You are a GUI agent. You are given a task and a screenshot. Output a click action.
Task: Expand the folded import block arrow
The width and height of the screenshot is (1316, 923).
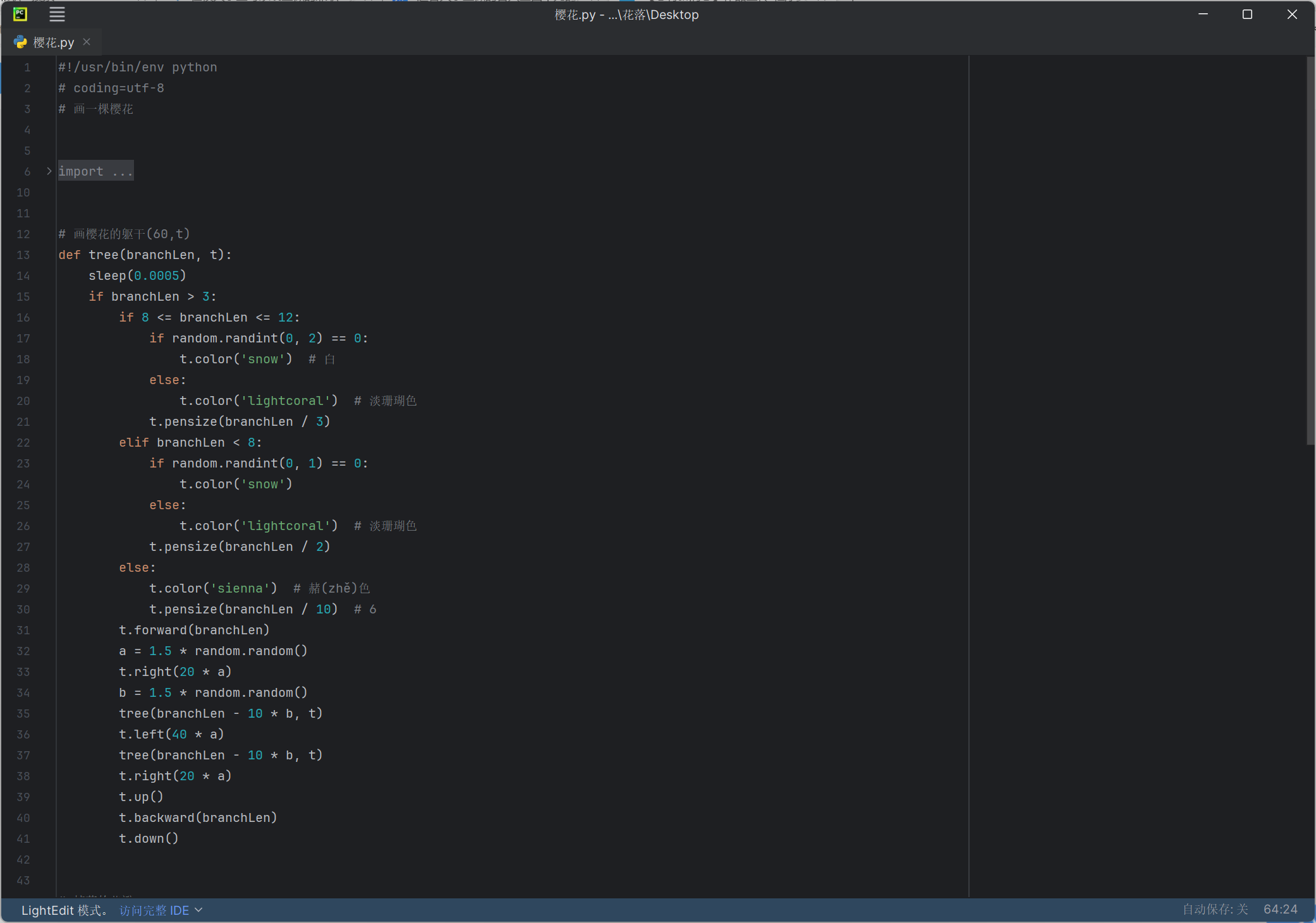click(49, 171)
